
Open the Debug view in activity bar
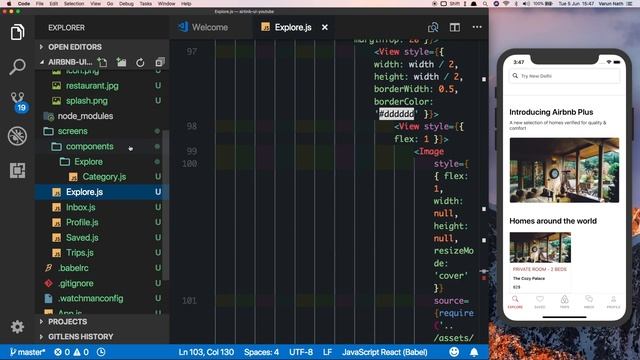17,136
